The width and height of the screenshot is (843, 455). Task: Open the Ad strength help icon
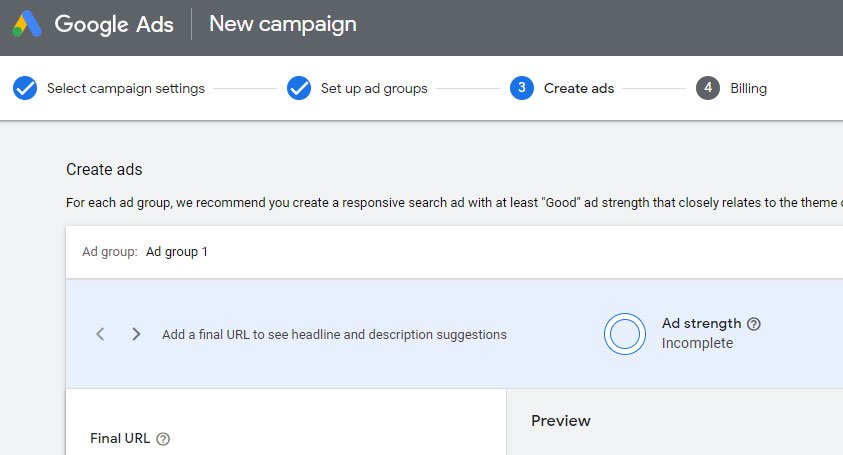click(x=754, y=324)
